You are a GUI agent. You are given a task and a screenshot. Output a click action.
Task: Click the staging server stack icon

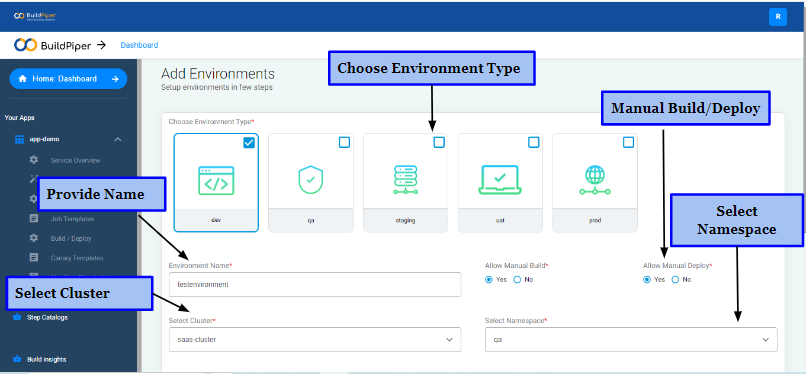pos(406,180)
